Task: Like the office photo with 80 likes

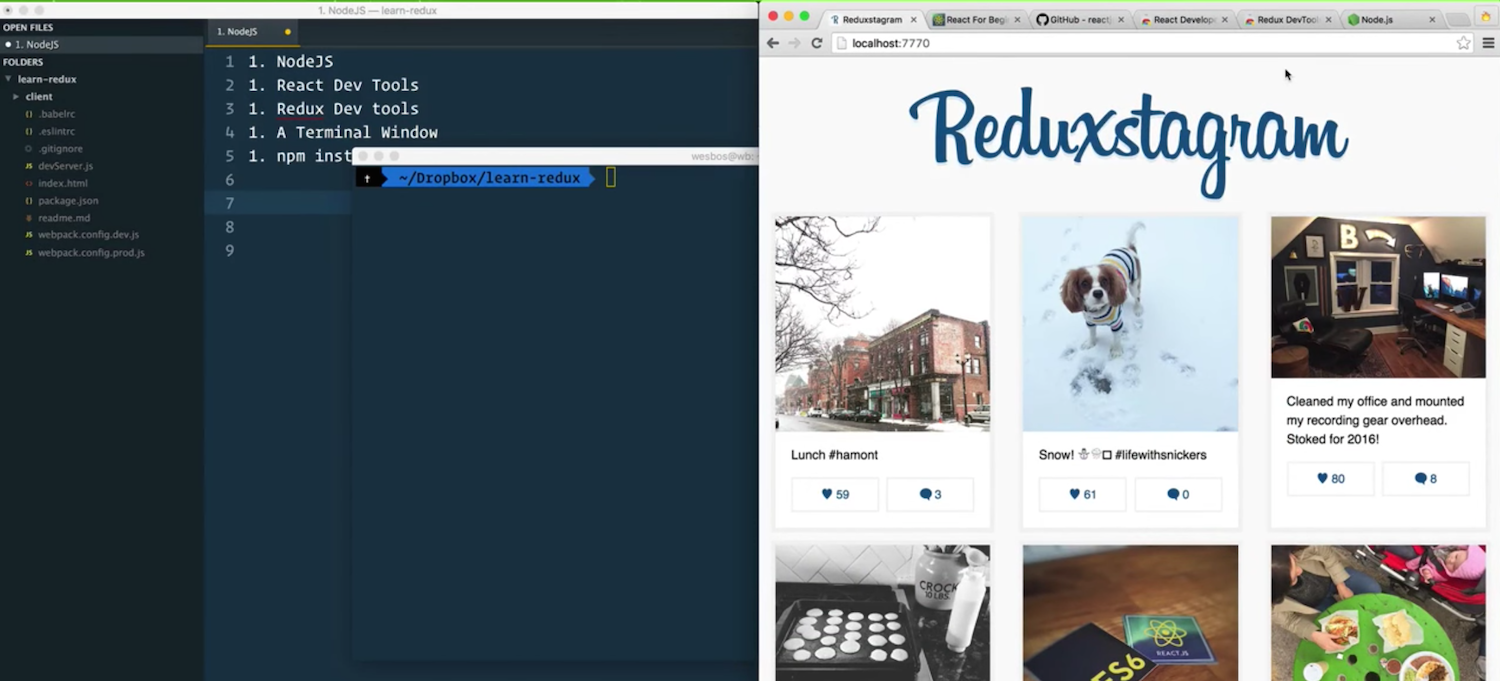Action: click(x=1331, y=478)
